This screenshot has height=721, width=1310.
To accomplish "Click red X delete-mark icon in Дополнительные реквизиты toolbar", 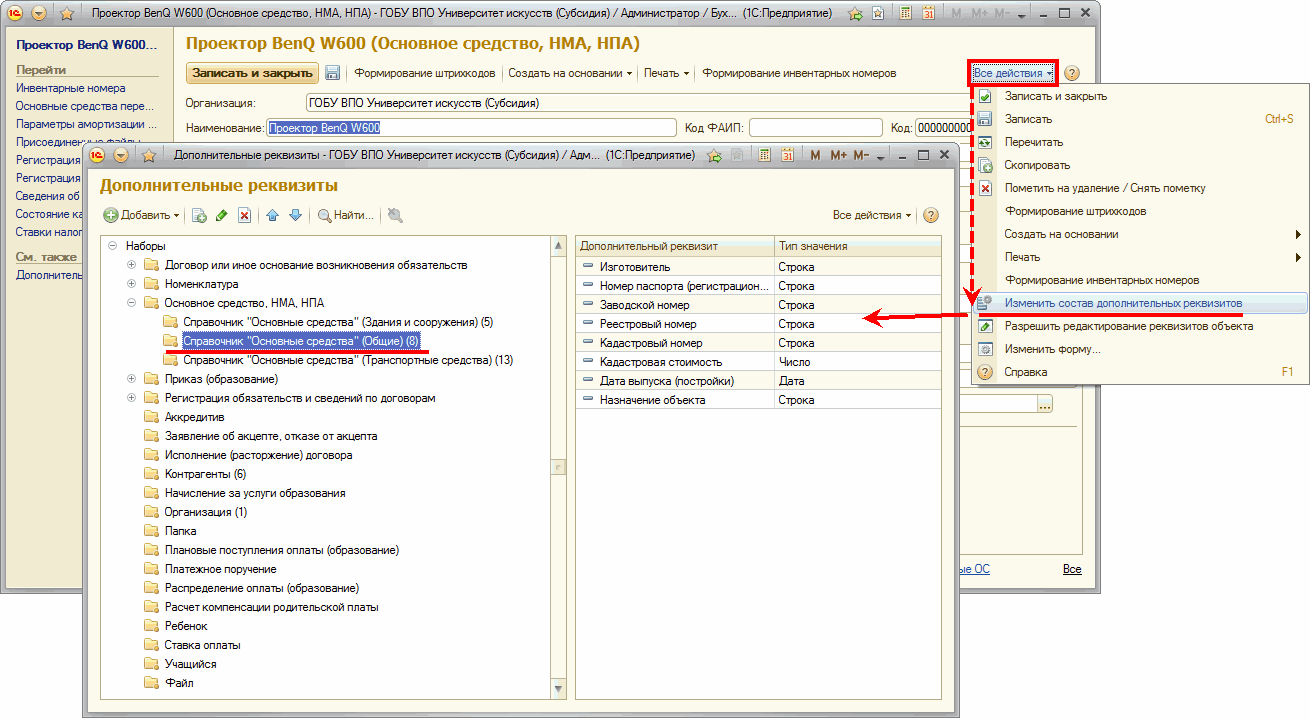I will (x=244, y=215).
